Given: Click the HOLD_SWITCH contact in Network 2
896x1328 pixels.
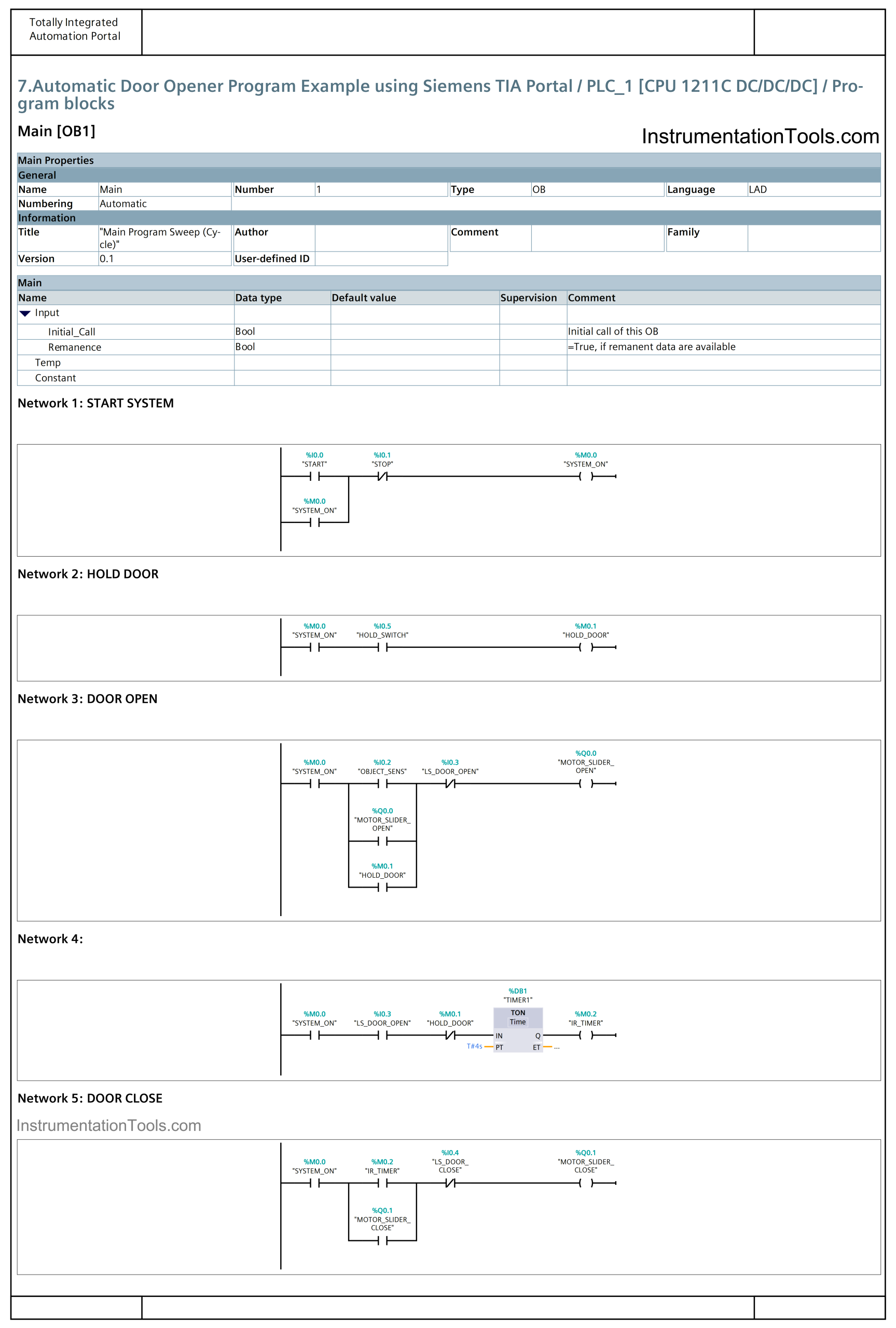Looking at the screenshot, I should [382, 647].
